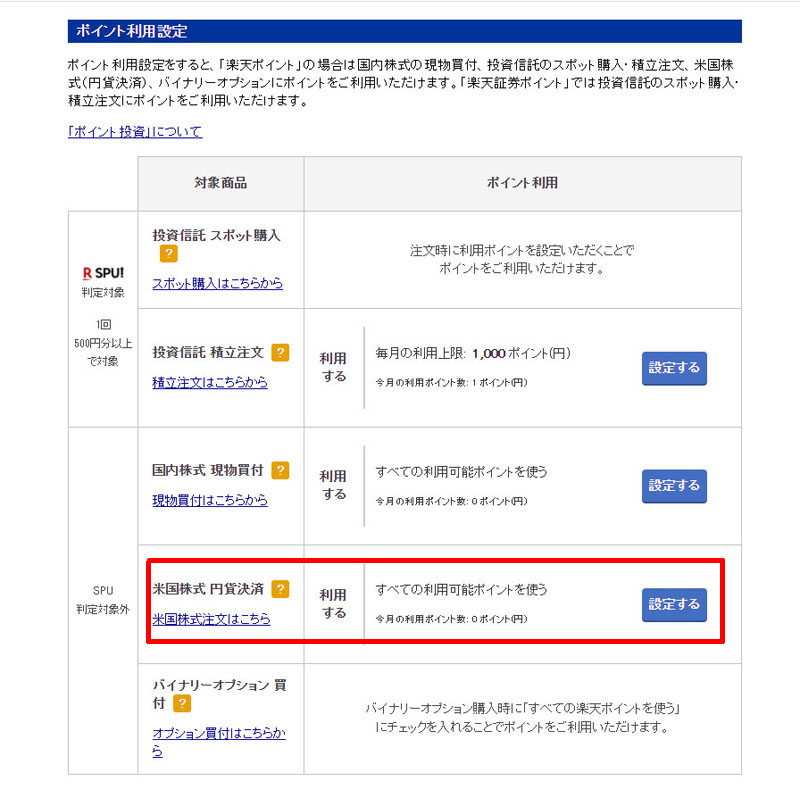This screenshot has height=798, width=800.
Task: Click the ポイント利用 column header
Action: point(522,184)
